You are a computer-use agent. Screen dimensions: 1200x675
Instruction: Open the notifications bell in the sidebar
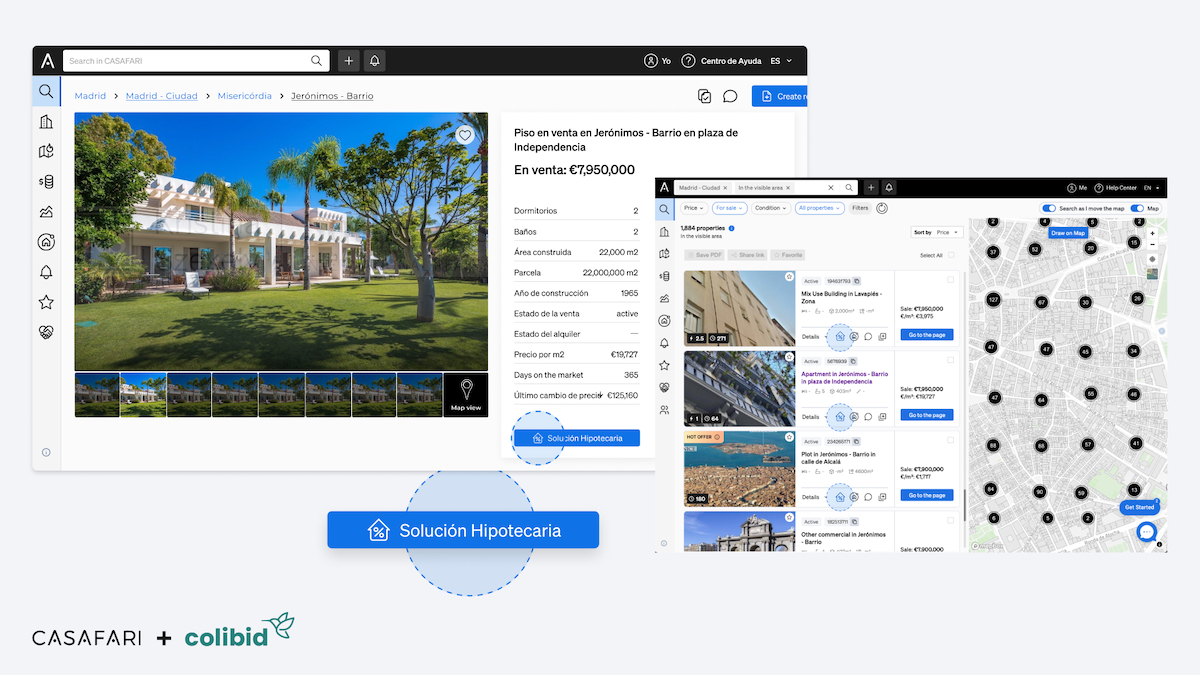pyautogui.click(x=46, y=272)
